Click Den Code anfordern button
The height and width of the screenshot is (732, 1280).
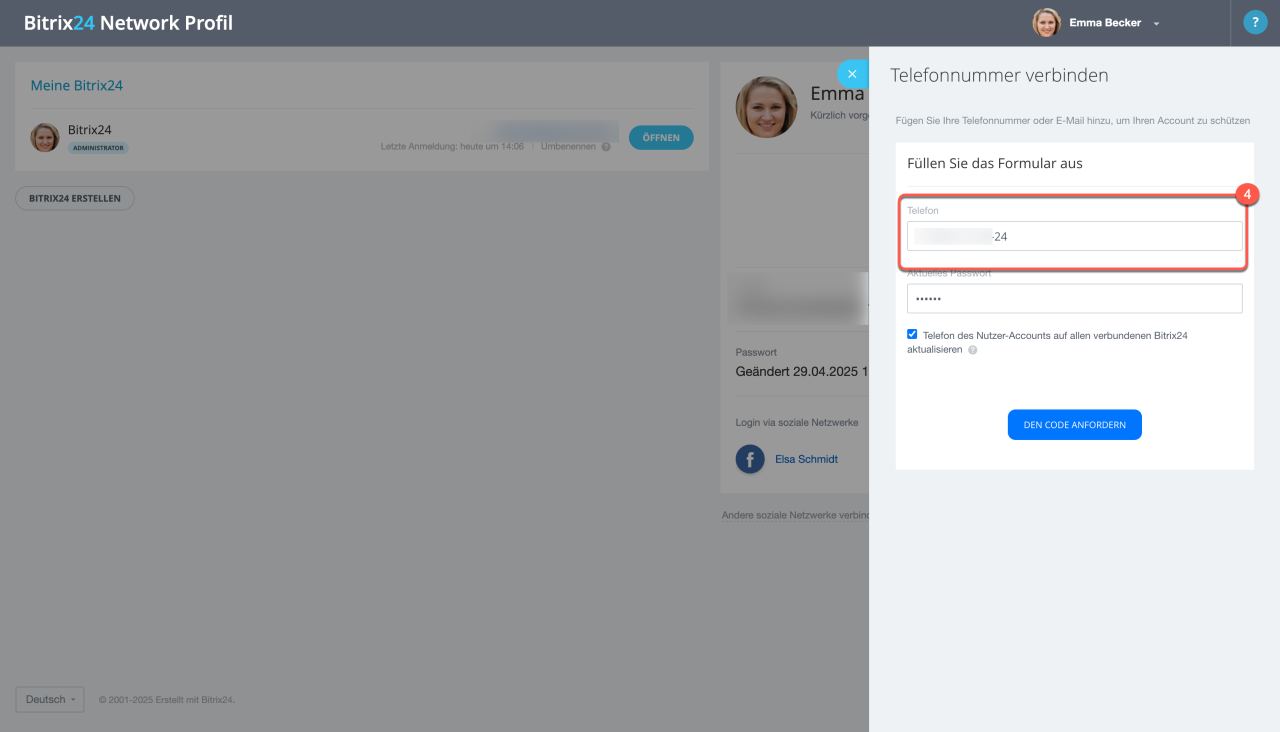point(1074,425)
